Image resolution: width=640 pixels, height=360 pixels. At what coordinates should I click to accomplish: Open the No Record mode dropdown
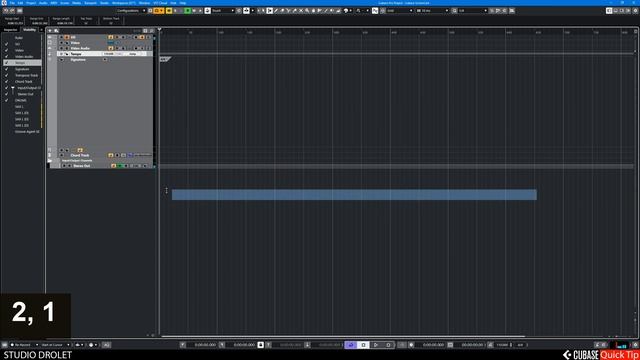point(24,345)
